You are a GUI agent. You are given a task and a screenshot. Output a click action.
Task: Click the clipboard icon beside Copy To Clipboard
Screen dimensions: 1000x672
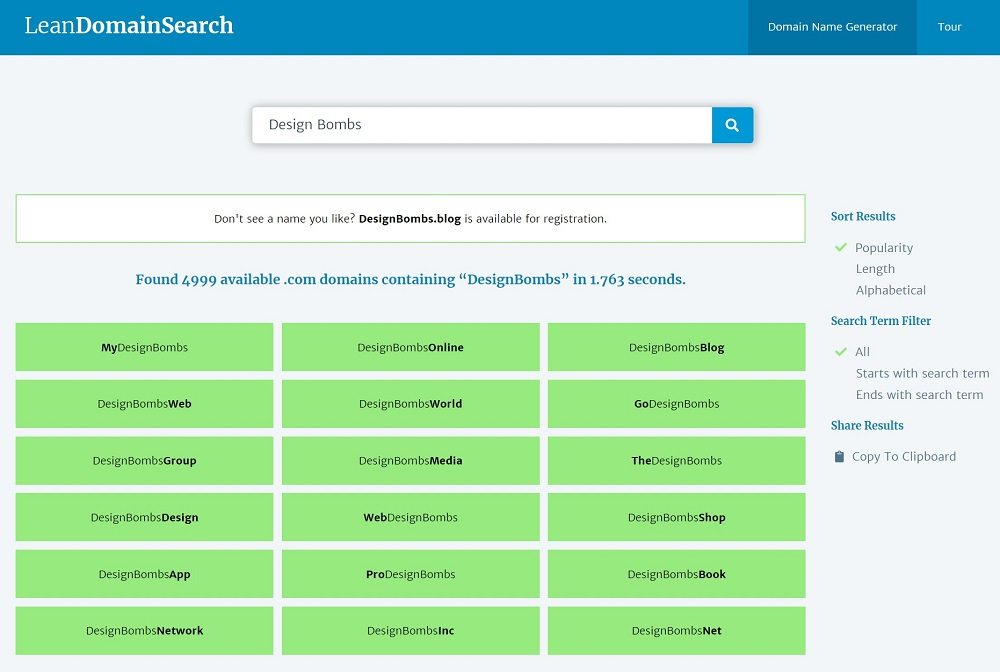pyautogui.click(x=839, y=457)
